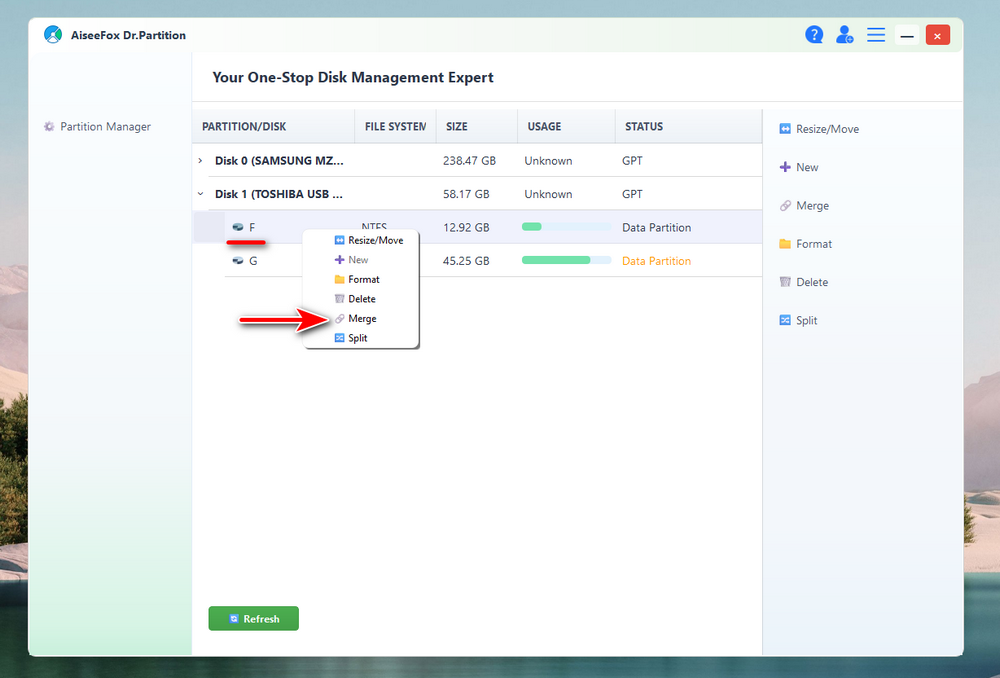The image size is (1000, 678).
Task: Choose Format in the context menu
Action: pyautogui.click(x=363, y=280)
